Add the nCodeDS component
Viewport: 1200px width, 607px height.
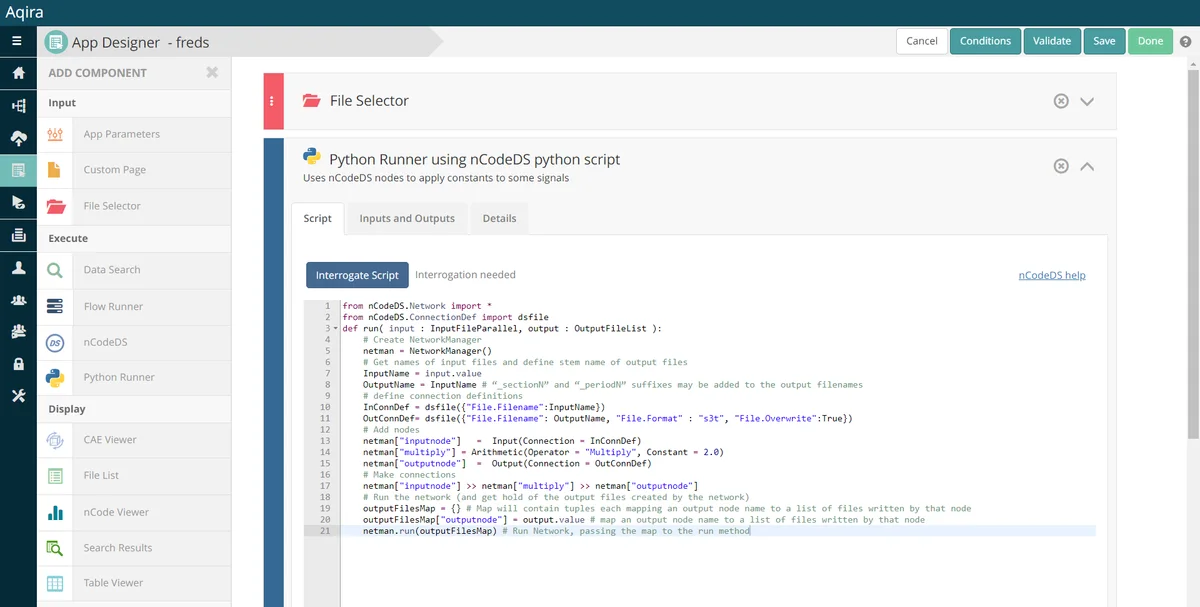134,342
